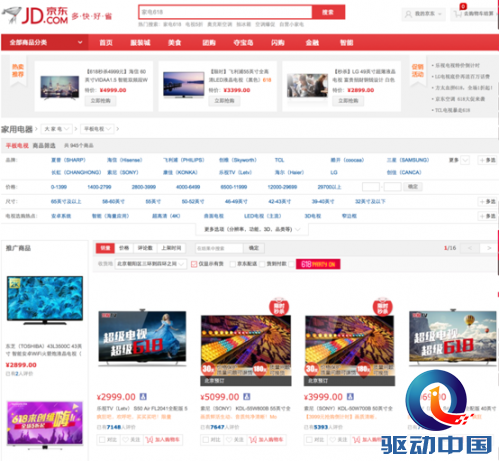Confirm price range with 确定 button
The height and width of the screenshot is (461, 499).
coord(413,187)
